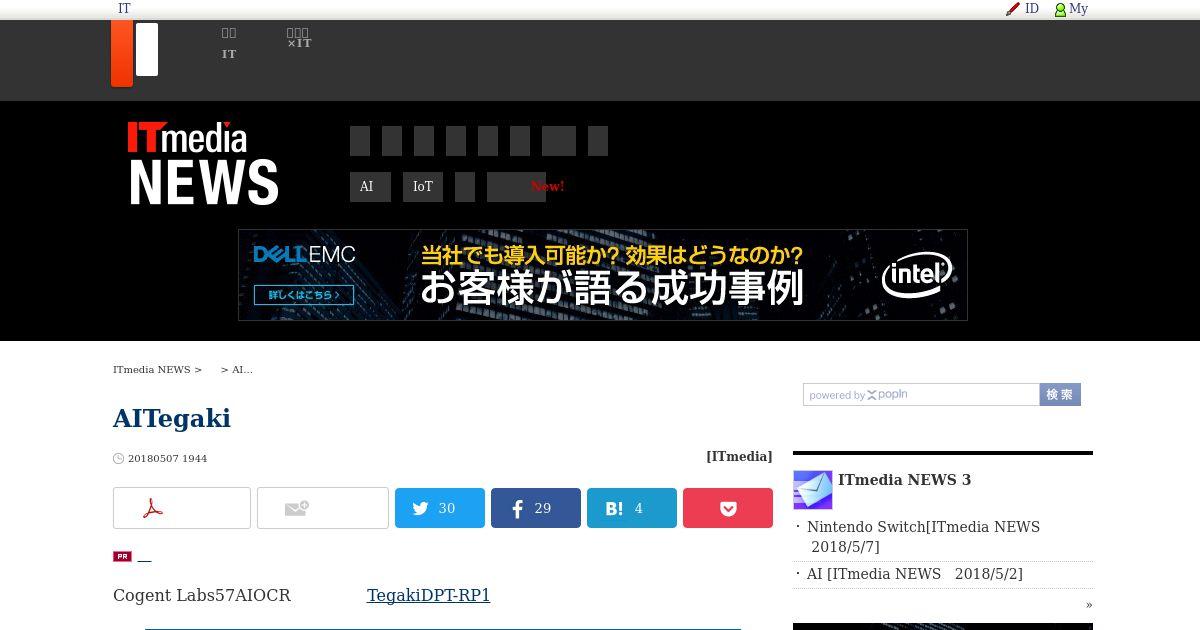
Task: Click the My link at top right
Action: (x=1079, y=9)
